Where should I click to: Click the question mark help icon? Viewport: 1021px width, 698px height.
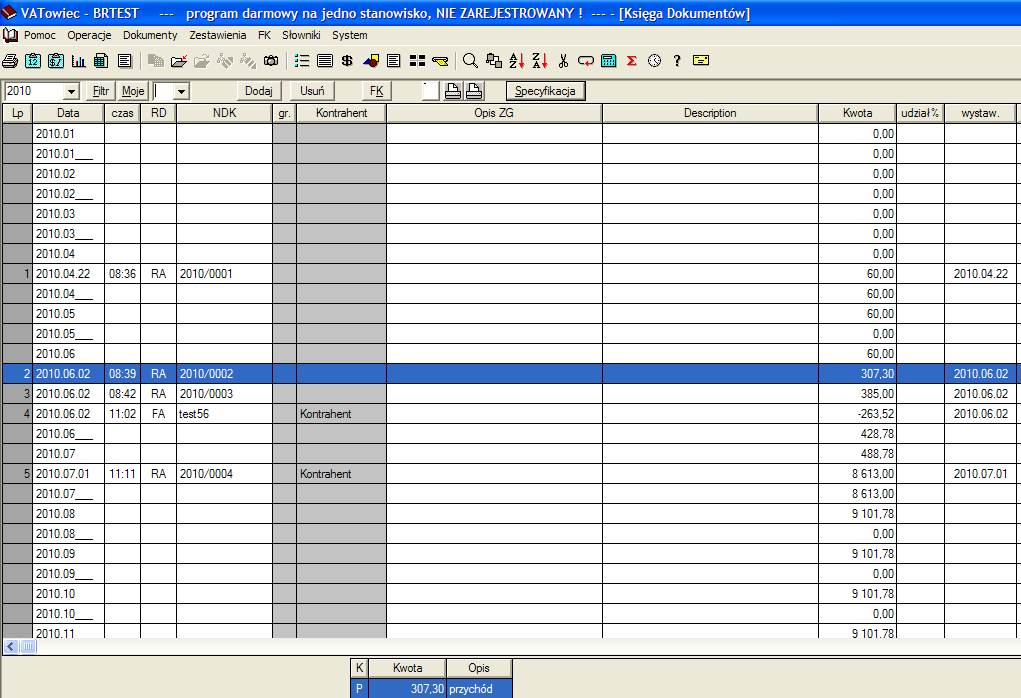pos(677,61)
